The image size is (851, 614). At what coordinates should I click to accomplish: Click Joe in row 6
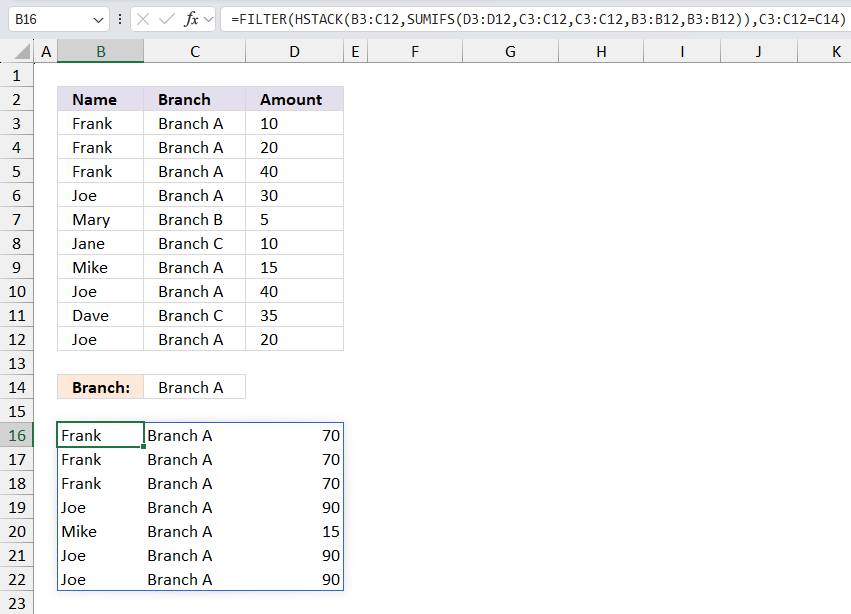[100, 195]
